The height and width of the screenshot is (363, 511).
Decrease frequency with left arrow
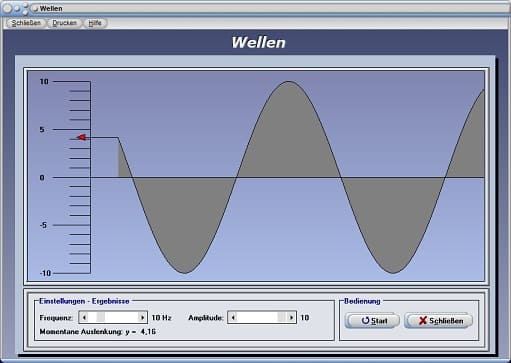[84, 318]
